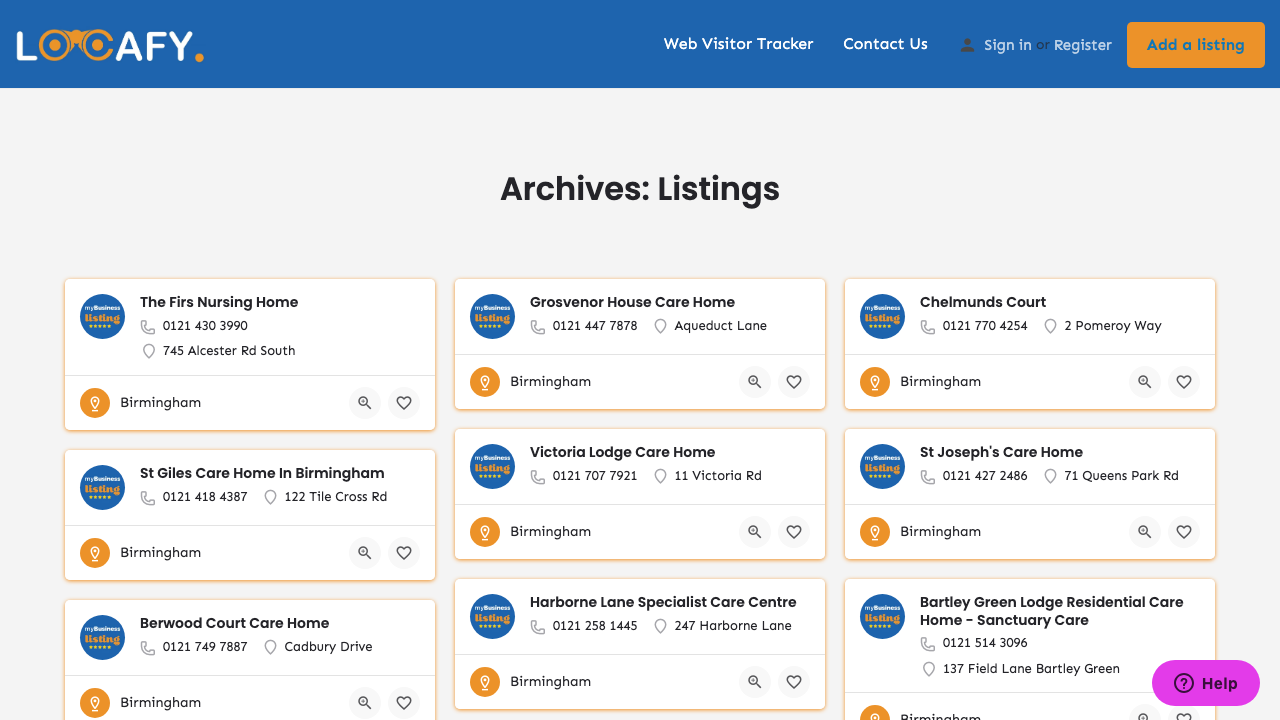This screenshot has width=1280, height=720.
Task: Click the user icon beside Sign in
Action: (966, 44)
